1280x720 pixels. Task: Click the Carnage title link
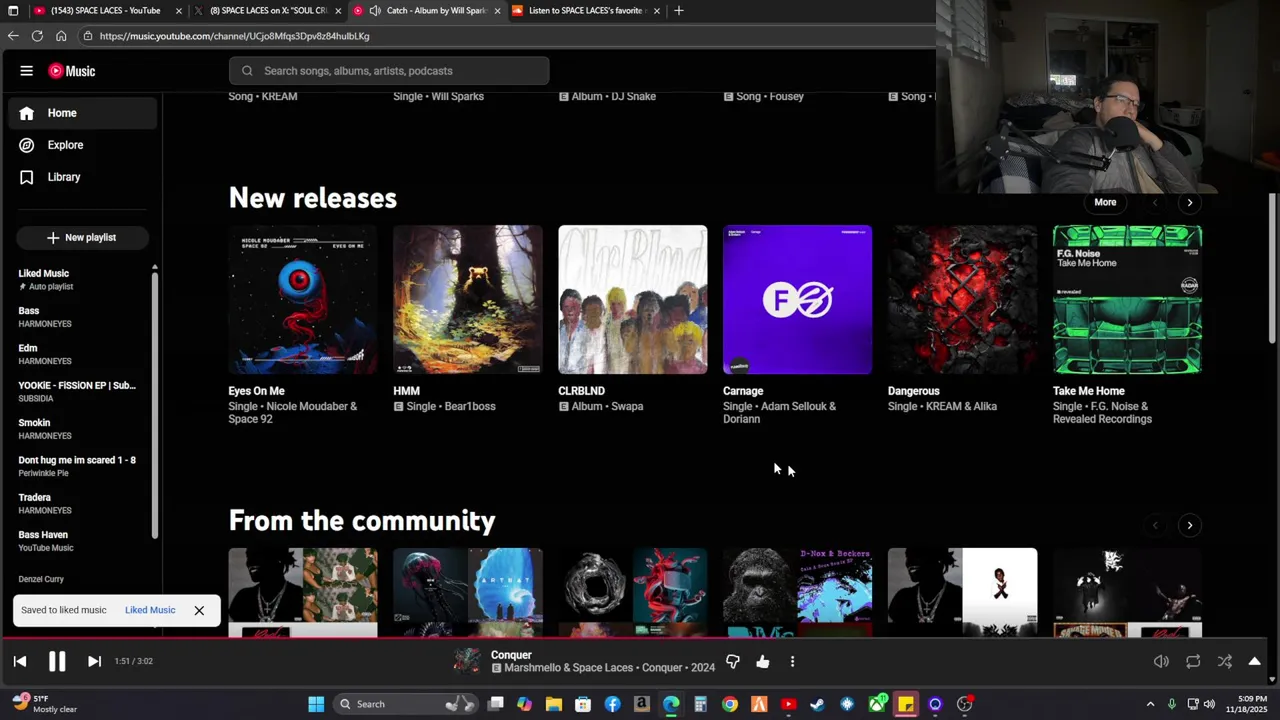tap(743, 391)
